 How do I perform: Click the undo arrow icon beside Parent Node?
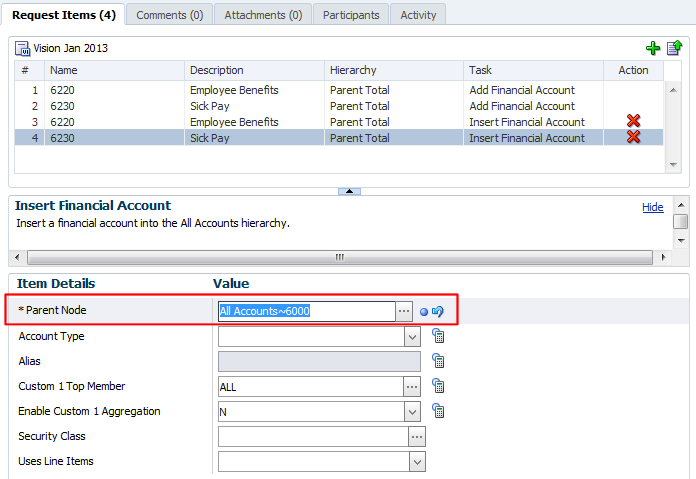click(438, 311)
